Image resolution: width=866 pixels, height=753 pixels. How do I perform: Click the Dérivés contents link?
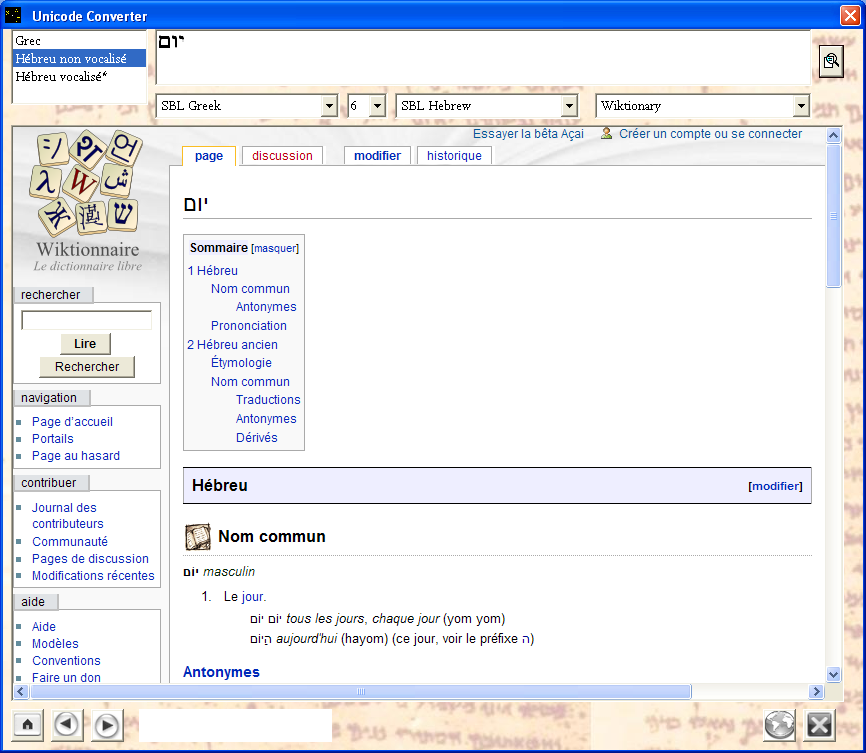[257, 438]
